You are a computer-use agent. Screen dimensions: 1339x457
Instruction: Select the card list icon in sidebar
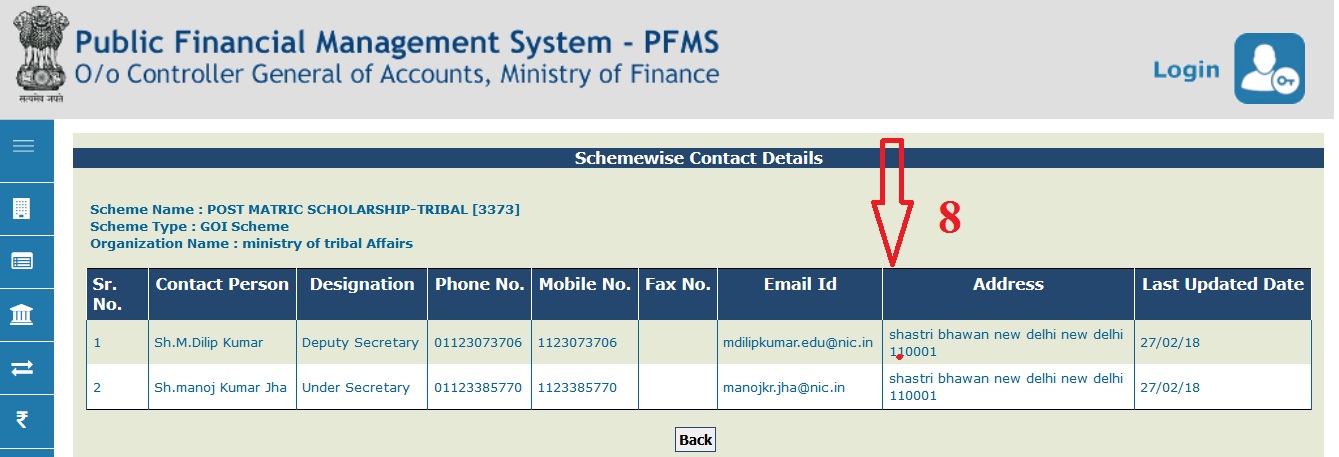[21, 261]
